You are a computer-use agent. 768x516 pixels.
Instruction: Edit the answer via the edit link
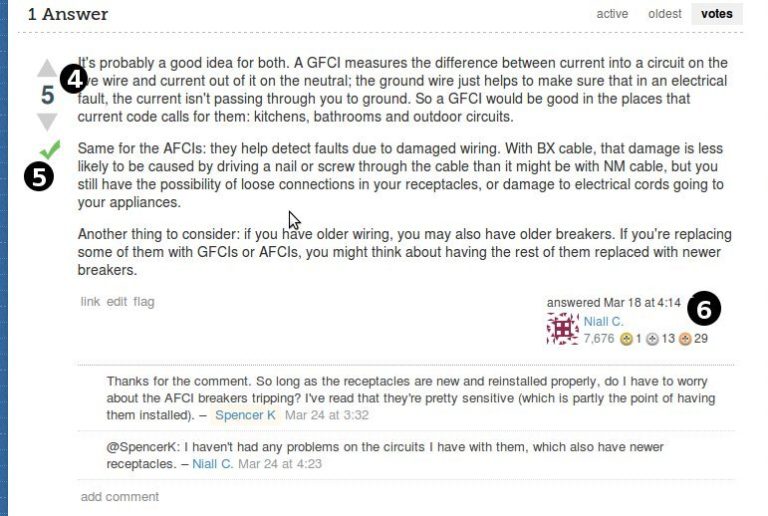(117, 302)
